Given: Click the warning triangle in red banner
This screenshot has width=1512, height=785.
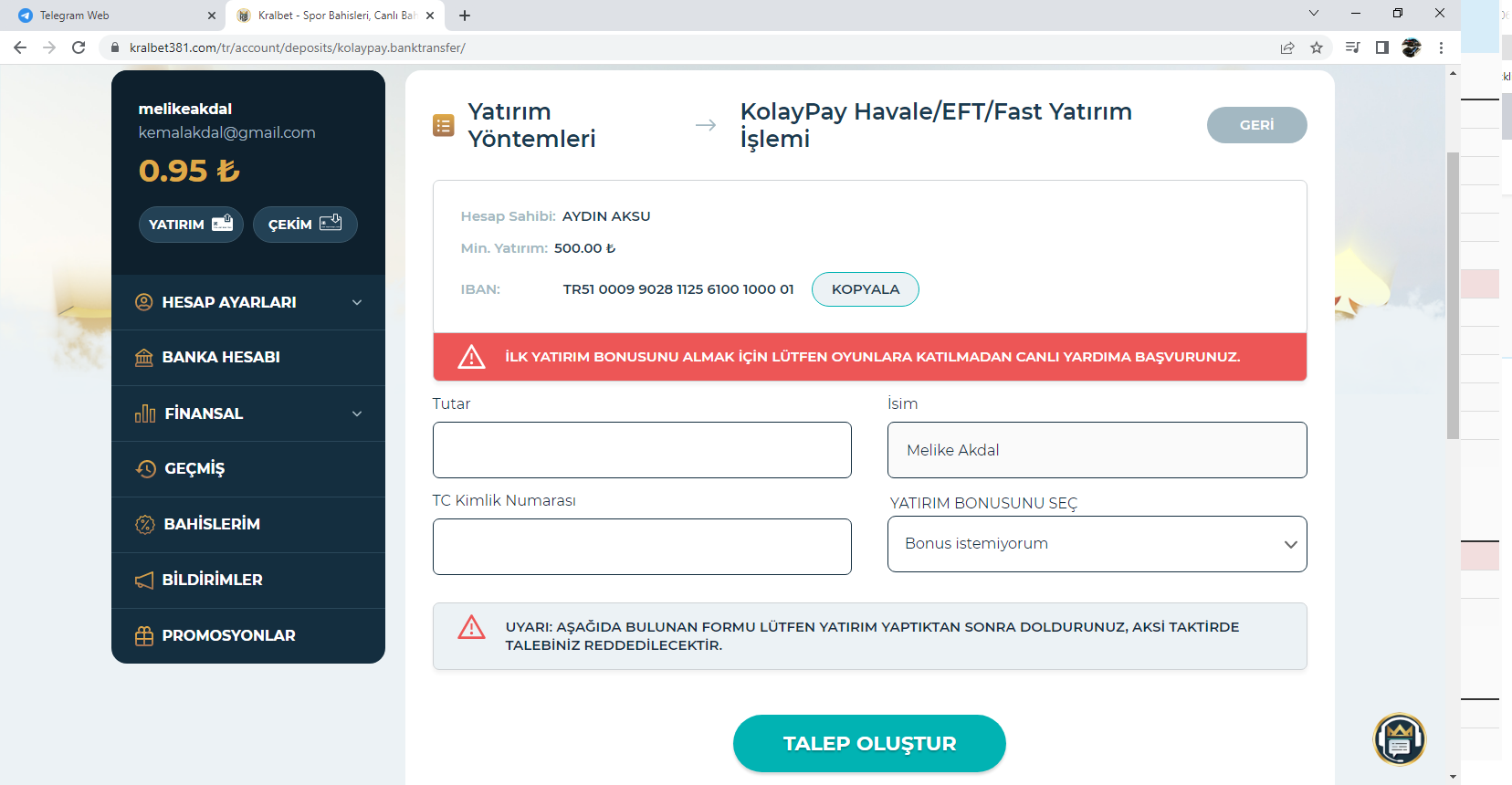Looking at the screenshot, I should [471, 357].
